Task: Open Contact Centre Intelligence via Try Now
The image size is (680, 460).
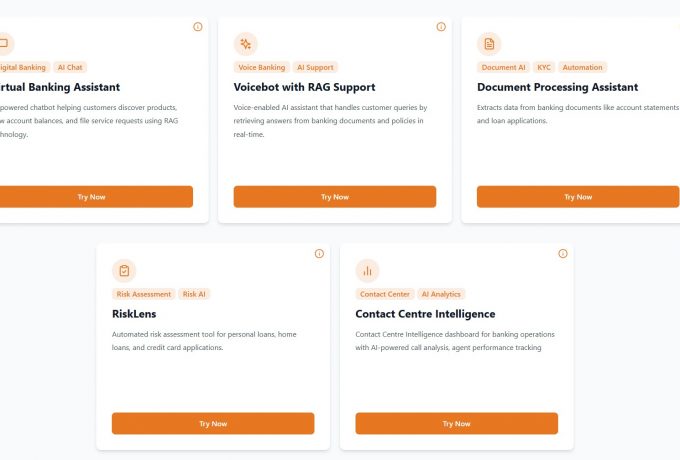Action: pos(456,424)
